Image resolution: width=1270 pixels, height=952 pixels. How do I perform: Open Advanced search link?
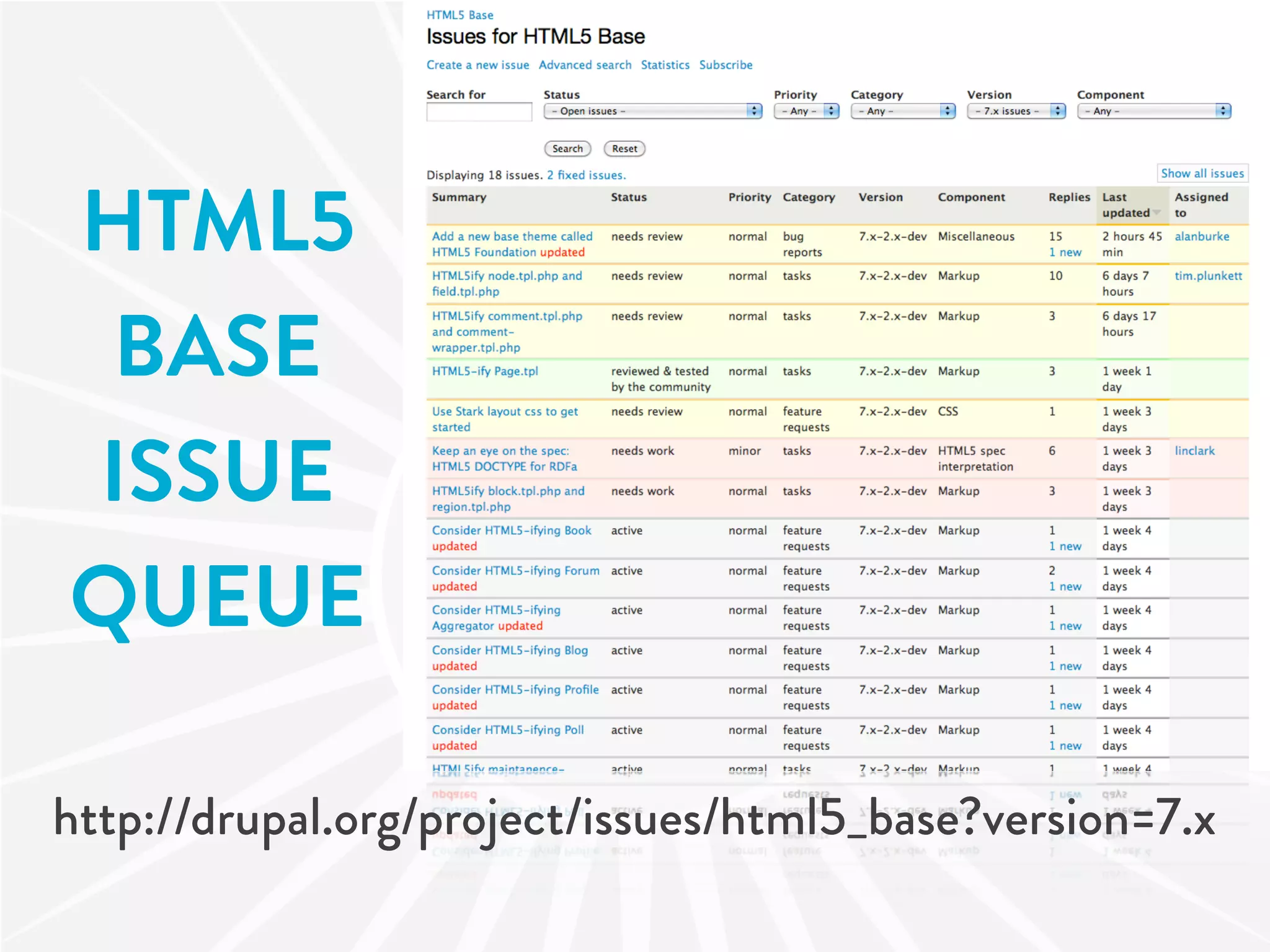[x=585, y=65]
